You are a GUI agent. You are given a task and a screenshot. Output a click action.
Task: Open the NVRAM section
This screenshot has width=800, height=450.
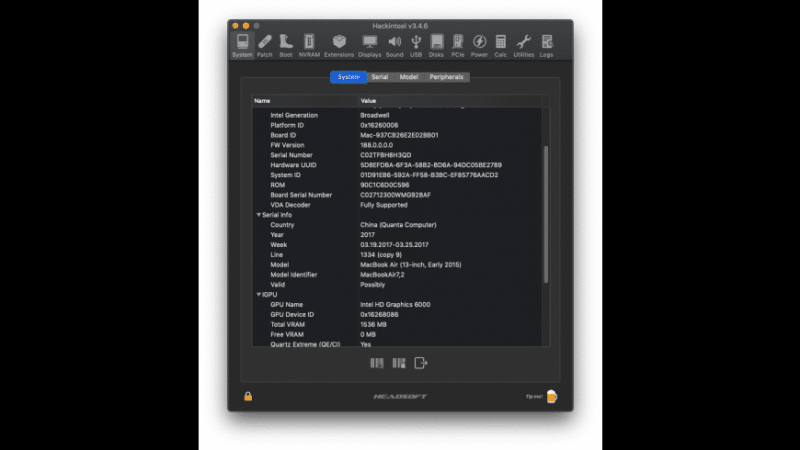pyautogui.click(x=309, y=46)
